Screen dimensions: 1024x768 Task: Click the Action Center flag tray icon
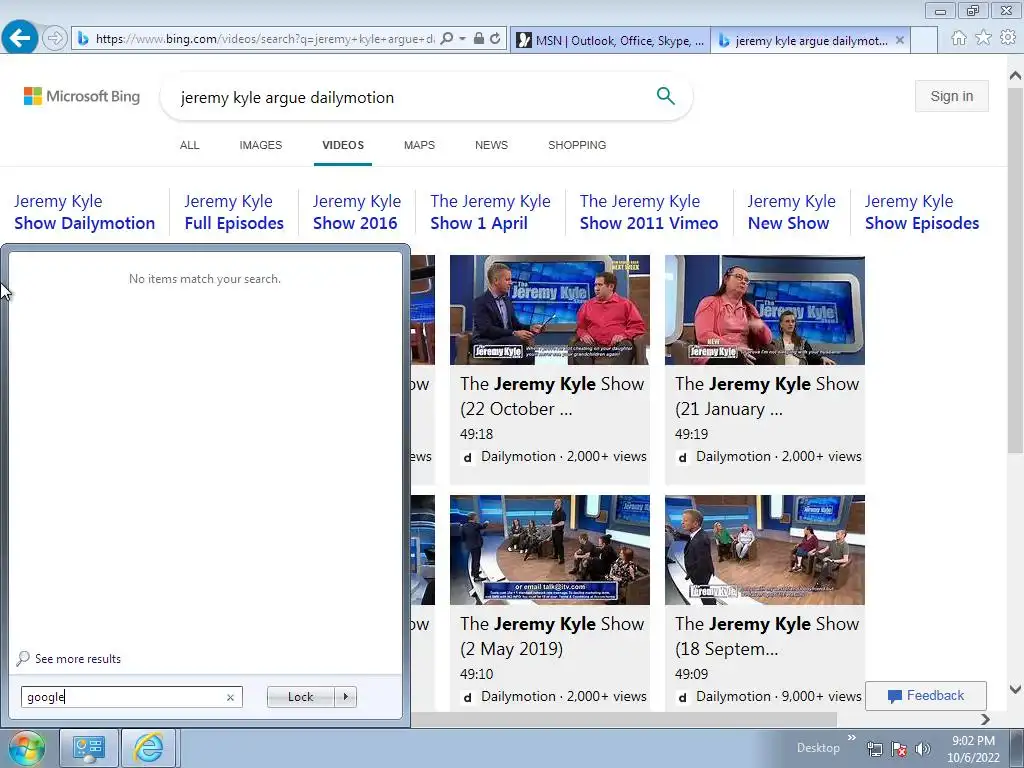coord(899,750)
